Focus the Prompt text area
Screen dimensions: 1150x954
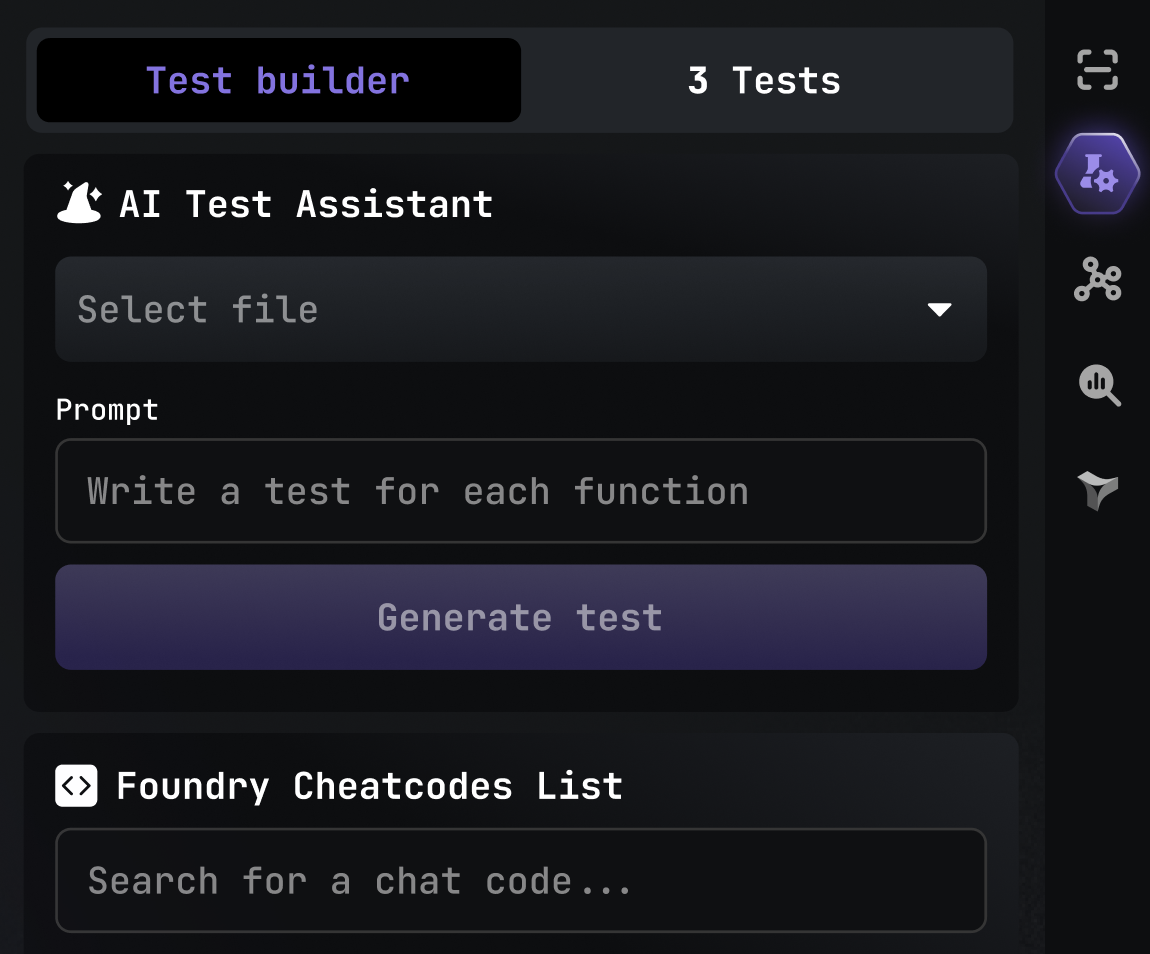click(520, 491)
